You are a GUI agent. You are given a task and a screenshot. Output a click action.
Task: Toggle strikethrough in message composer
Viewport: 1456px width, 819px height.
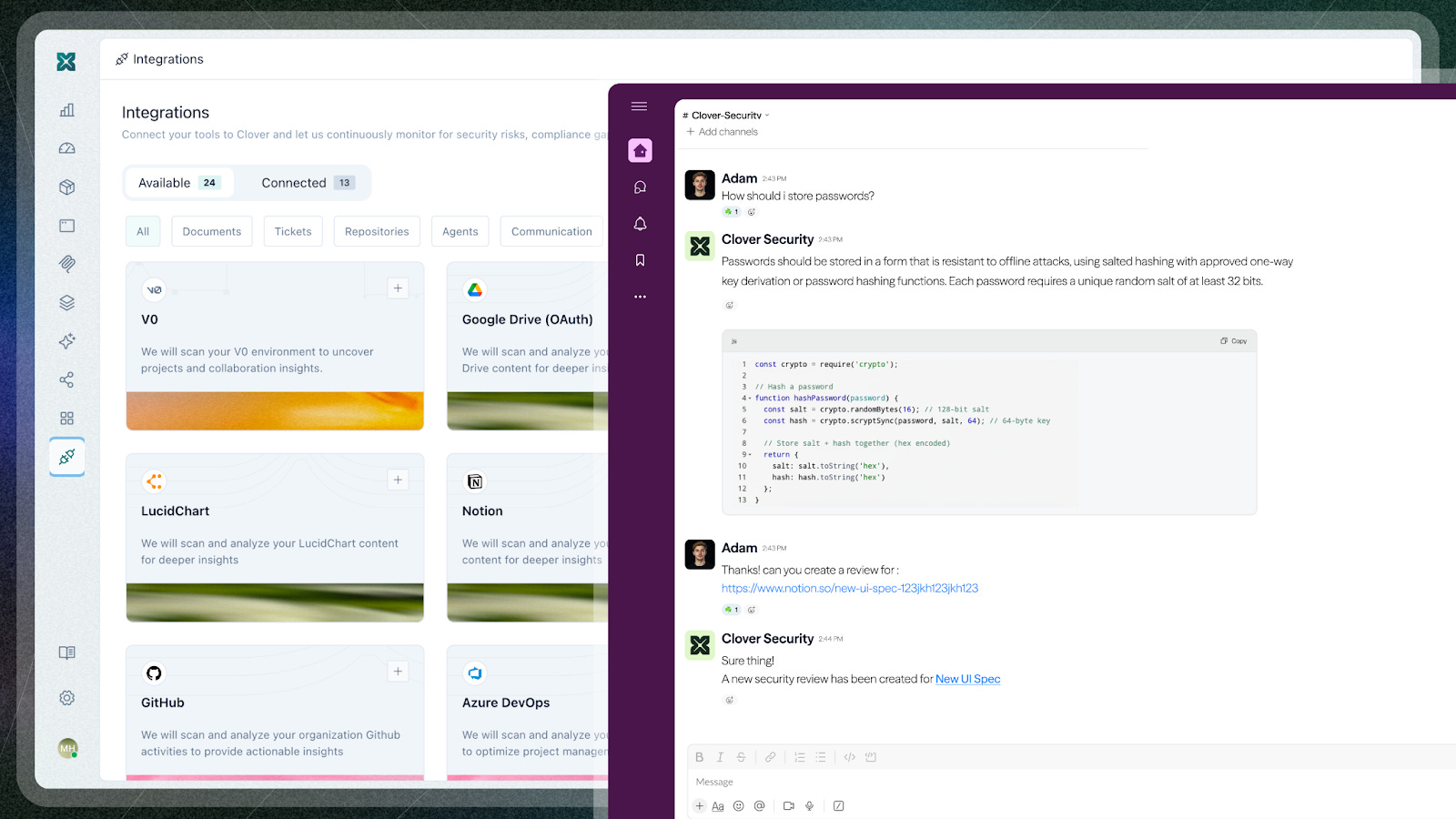tap(741, 757)
